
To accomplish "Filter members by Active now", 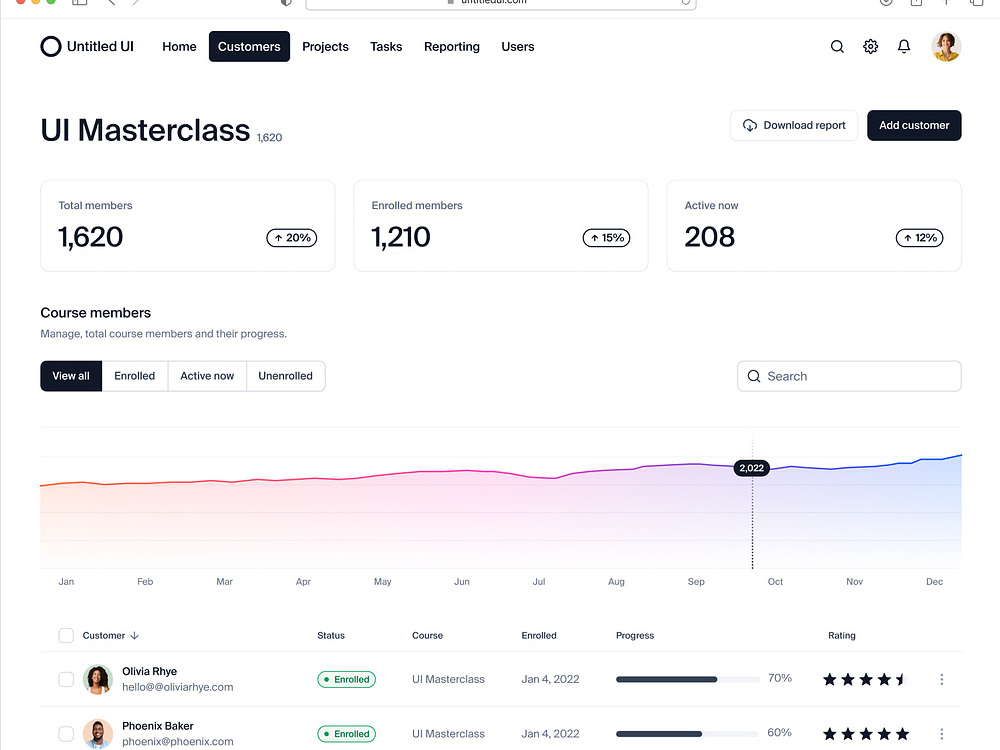I will (x=207, y=376).
